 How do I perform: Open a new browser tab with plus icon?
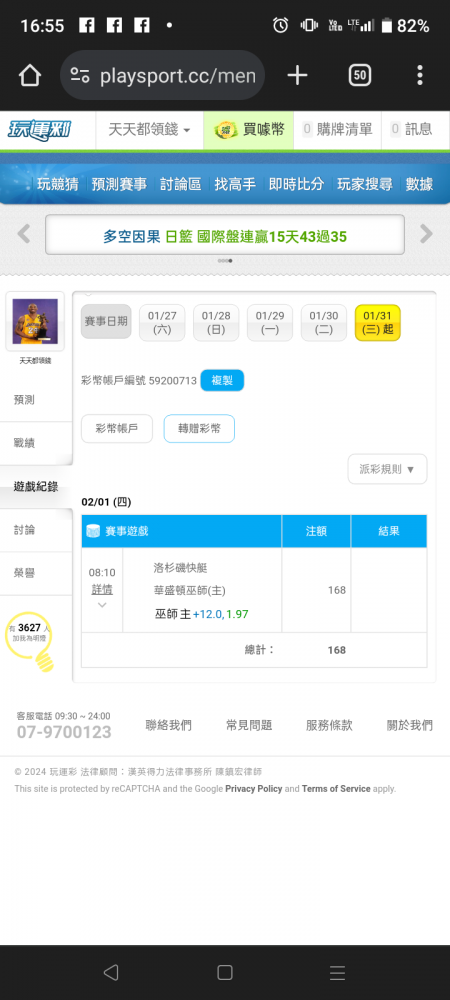[x=297, y=76]
